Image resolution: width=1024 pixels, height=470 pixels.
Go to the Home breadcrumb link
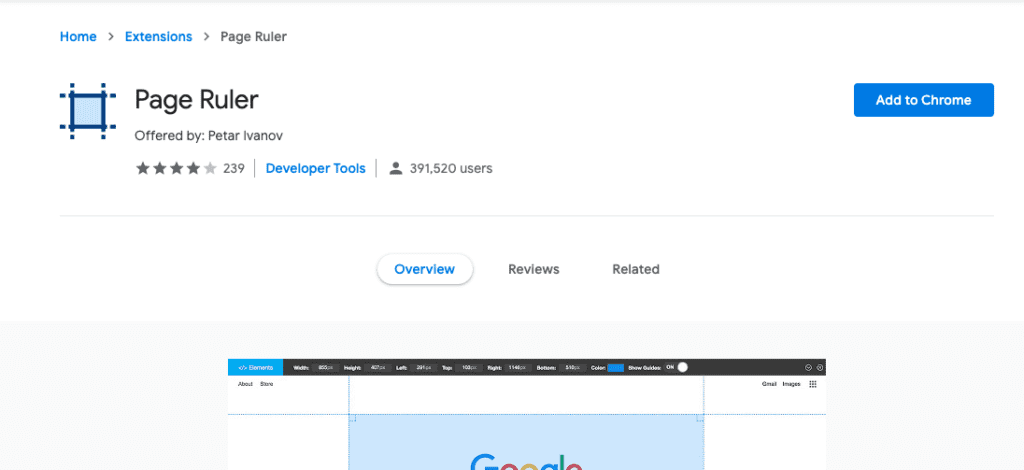click(78, 37)
